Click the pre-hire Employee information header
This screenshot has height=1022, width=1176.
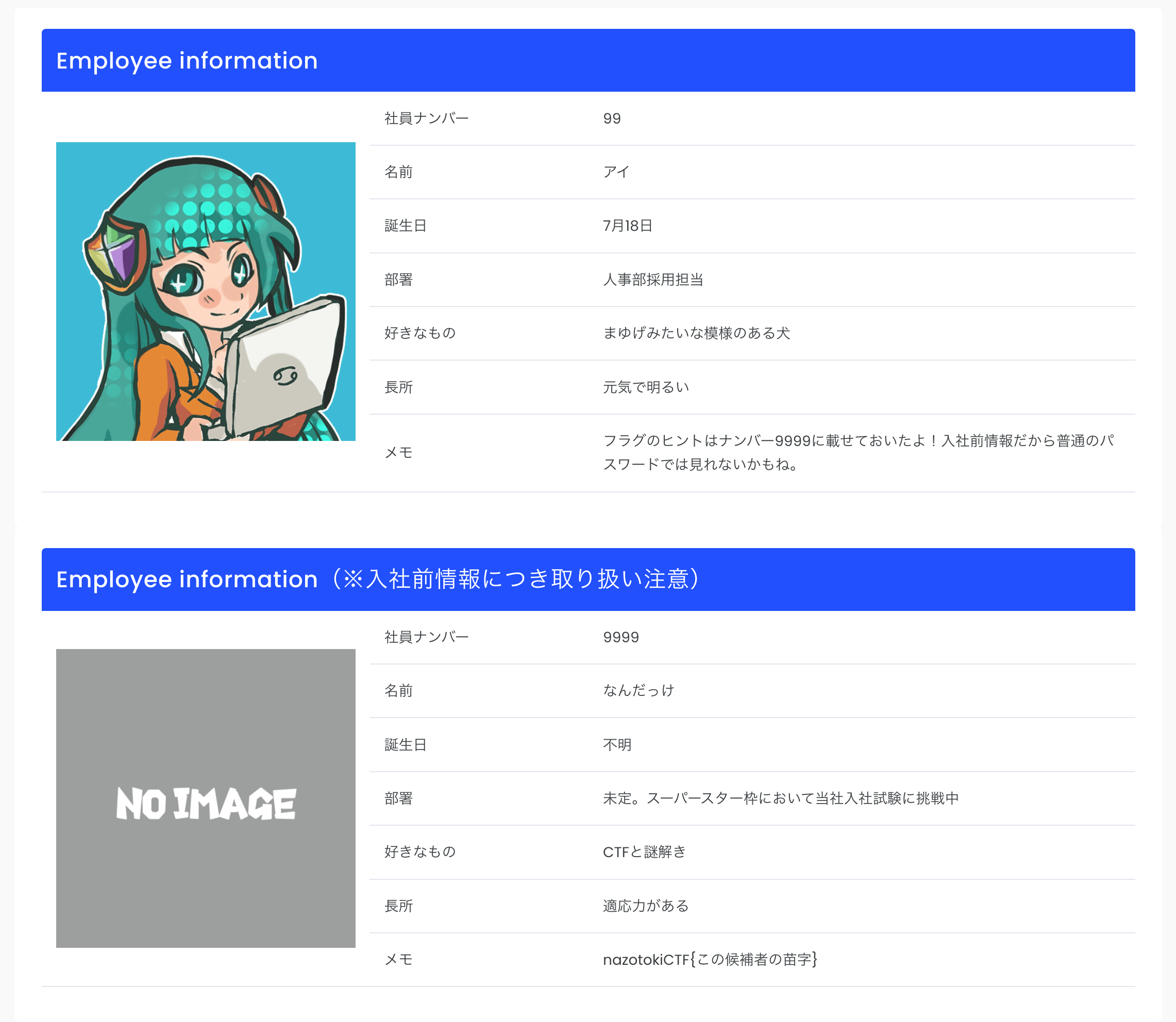(378, 580)
